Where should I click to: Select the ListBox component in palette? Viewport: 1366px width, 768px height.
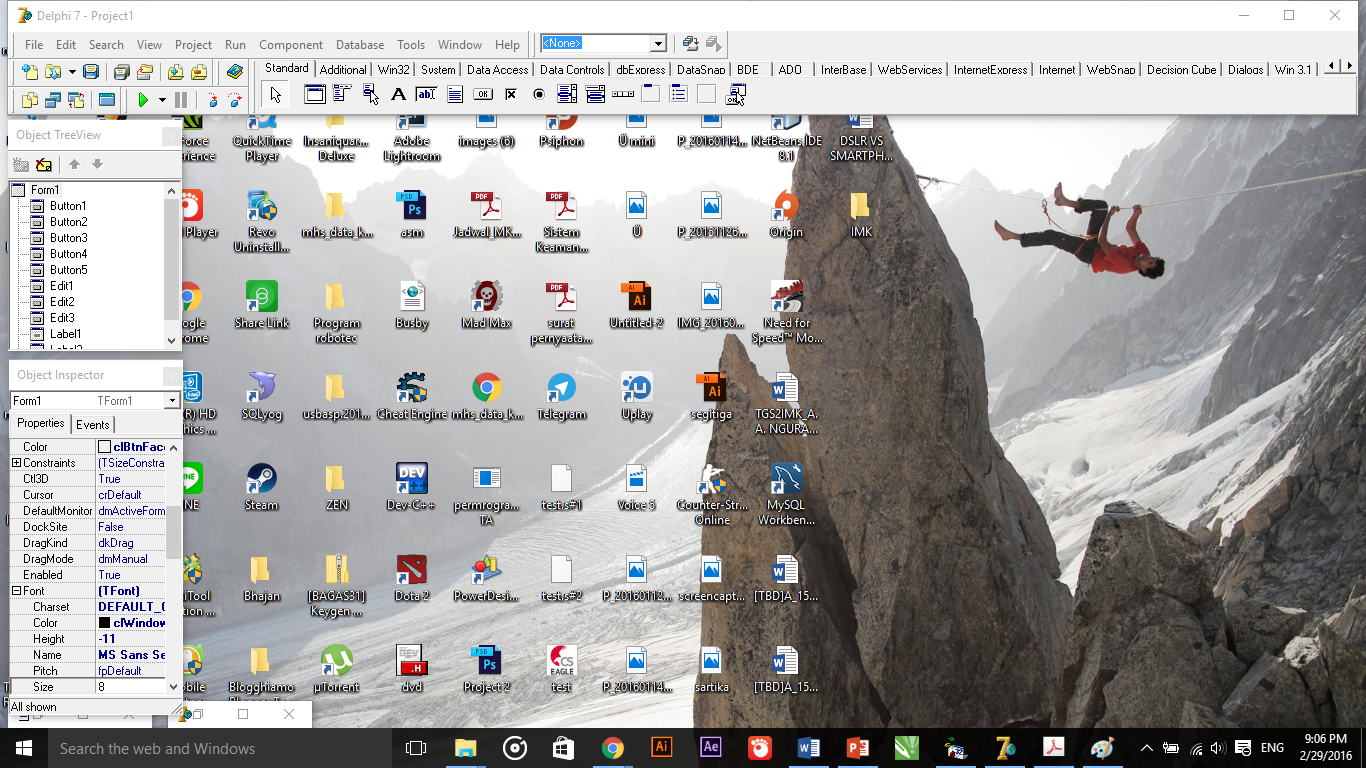pos(567,95)
